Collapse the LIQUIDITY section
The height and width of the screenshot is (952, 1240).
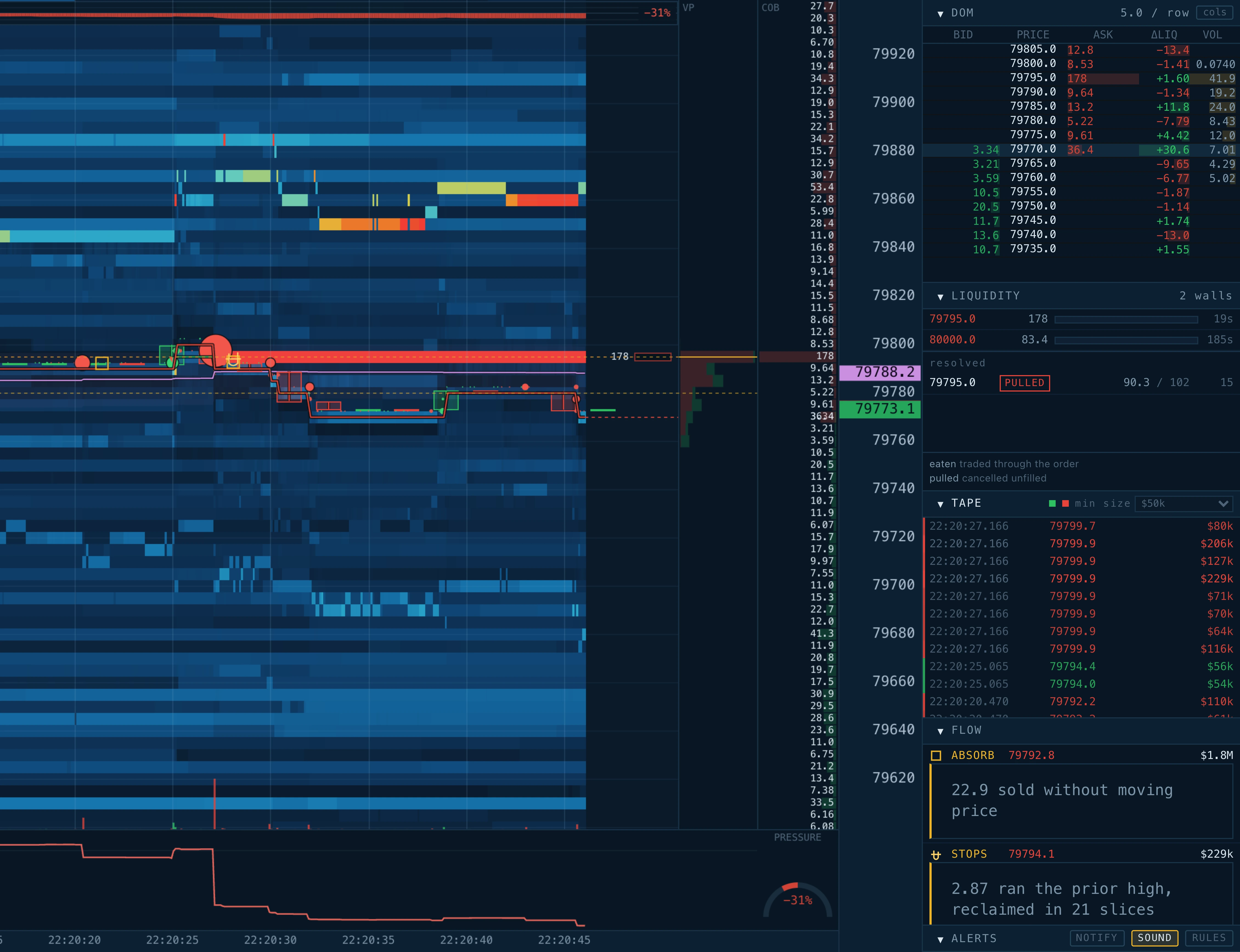click(x=941, y=296)
